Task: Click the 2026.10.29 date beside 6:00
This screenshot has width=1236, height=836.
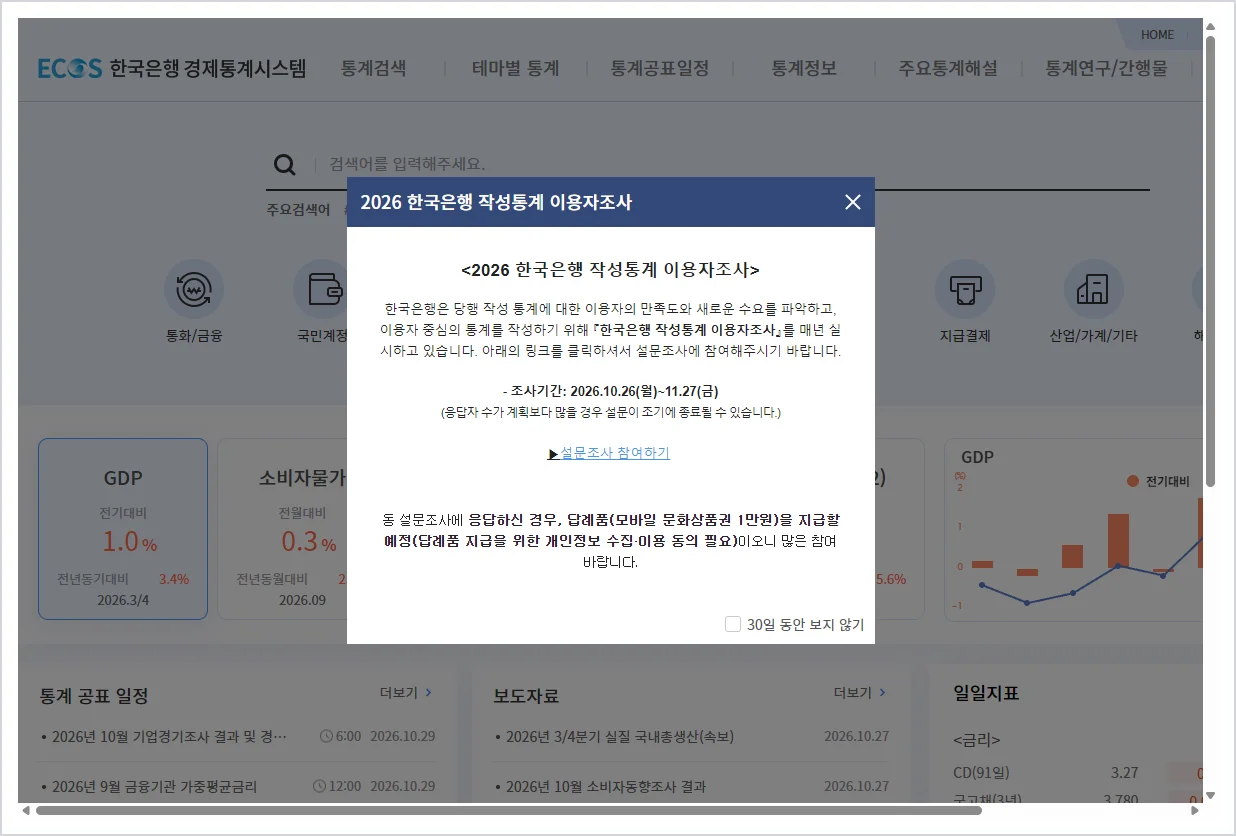Action: point(404,737)
